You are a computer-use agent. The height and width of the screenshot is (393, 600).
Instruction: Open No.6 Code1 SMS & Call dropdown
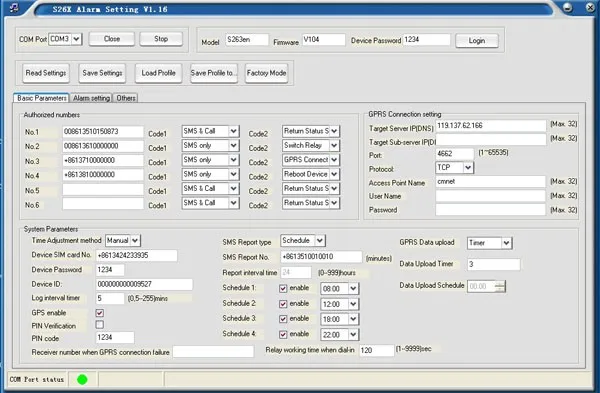233,203
